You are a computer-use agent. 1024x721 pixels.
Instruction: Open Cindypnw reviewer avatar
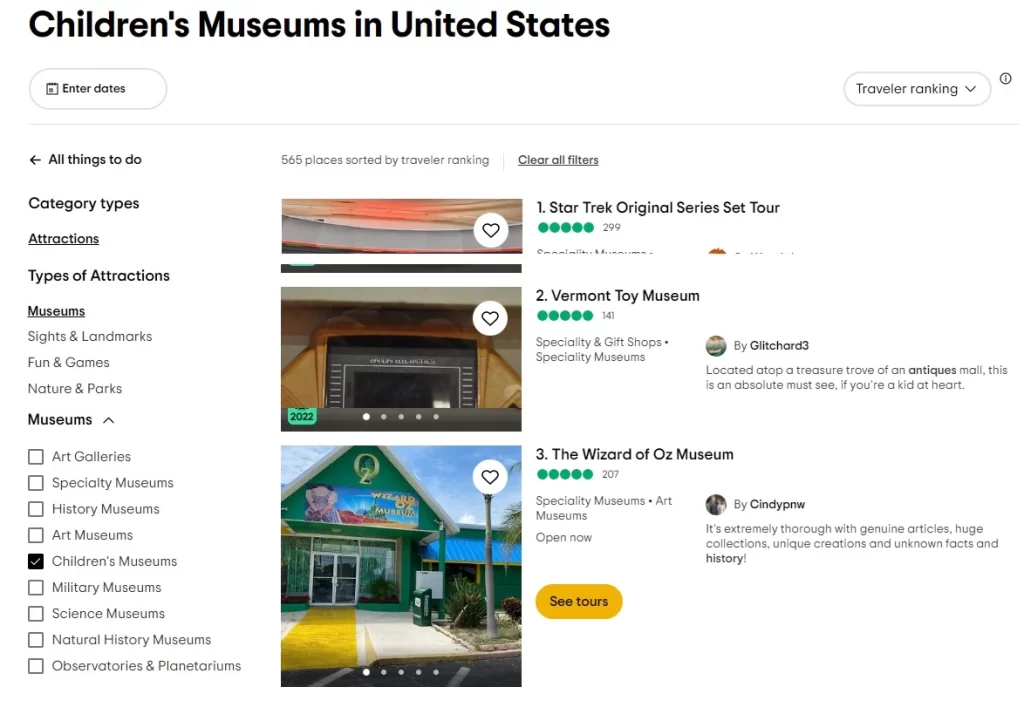[x=716, y=504]
